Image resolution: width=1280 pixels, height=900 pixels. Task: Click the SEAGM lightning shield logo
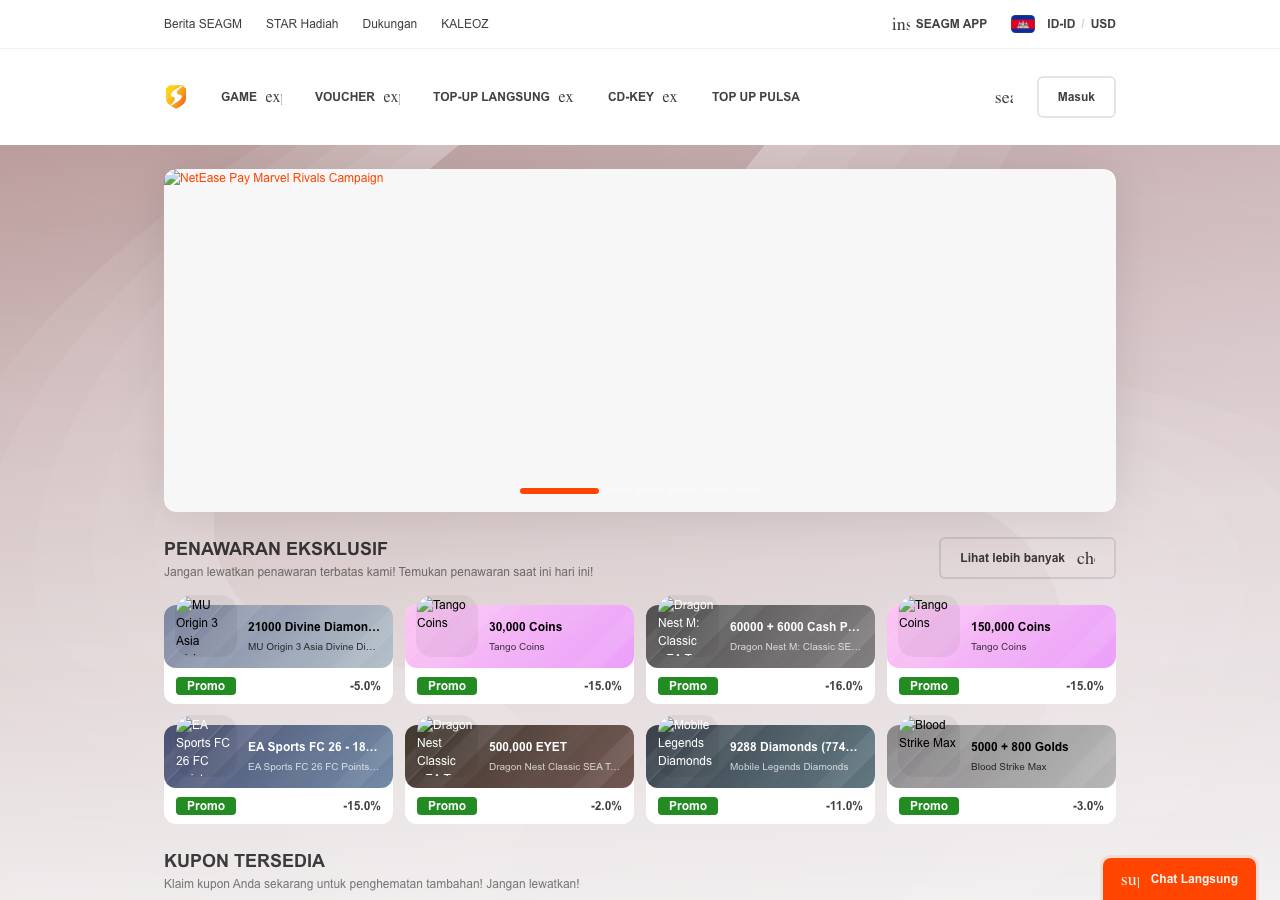coord(176,97)
